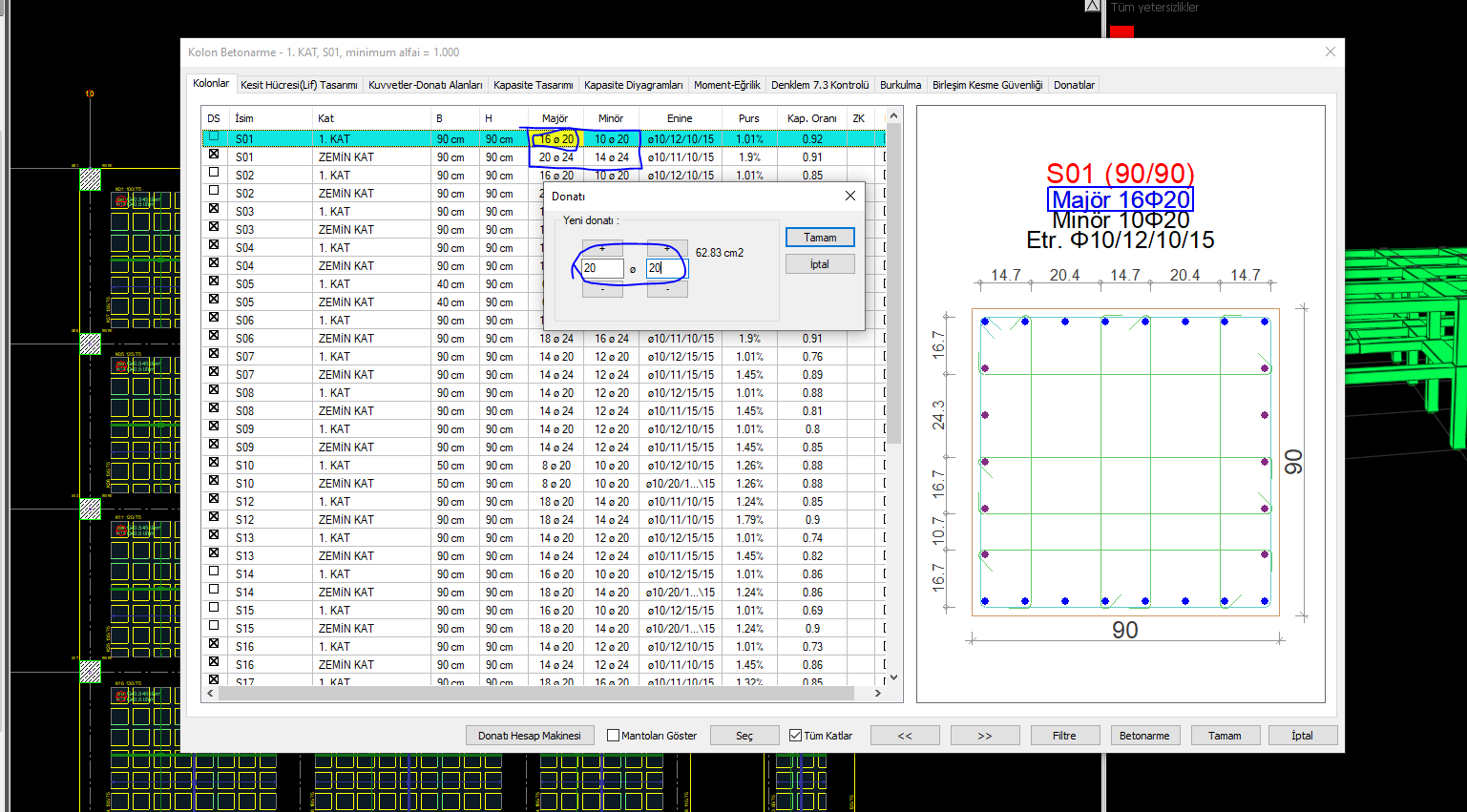Open the Kuvvetler-Donatı Alanları tab

426,85
